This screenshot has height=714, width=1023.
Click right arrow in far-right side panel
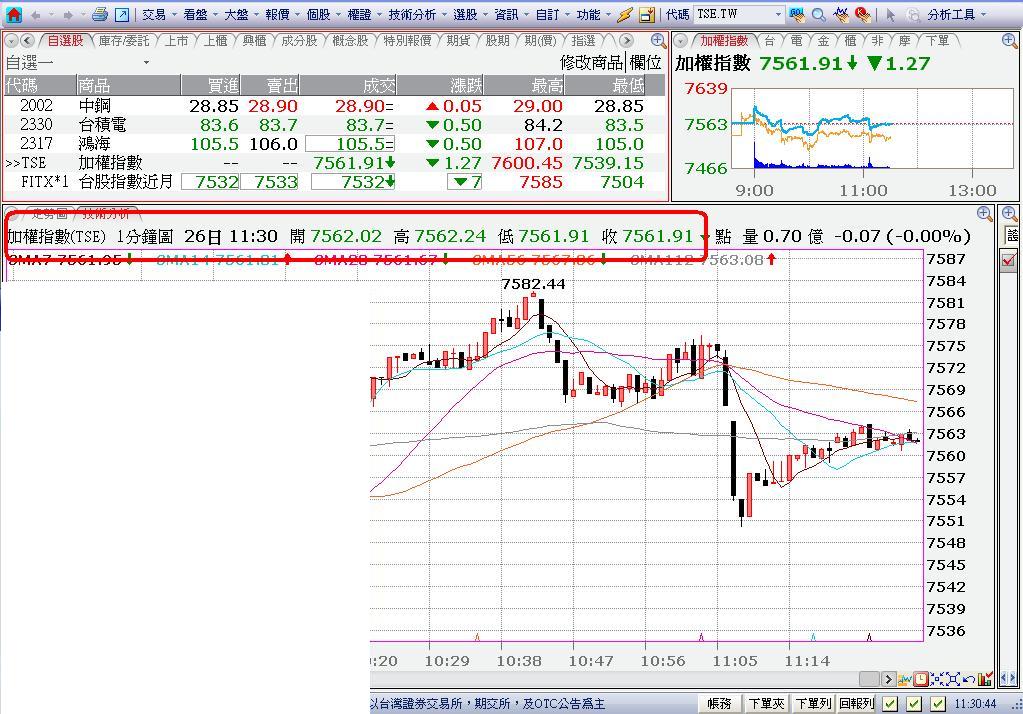tap(1013, 679)
